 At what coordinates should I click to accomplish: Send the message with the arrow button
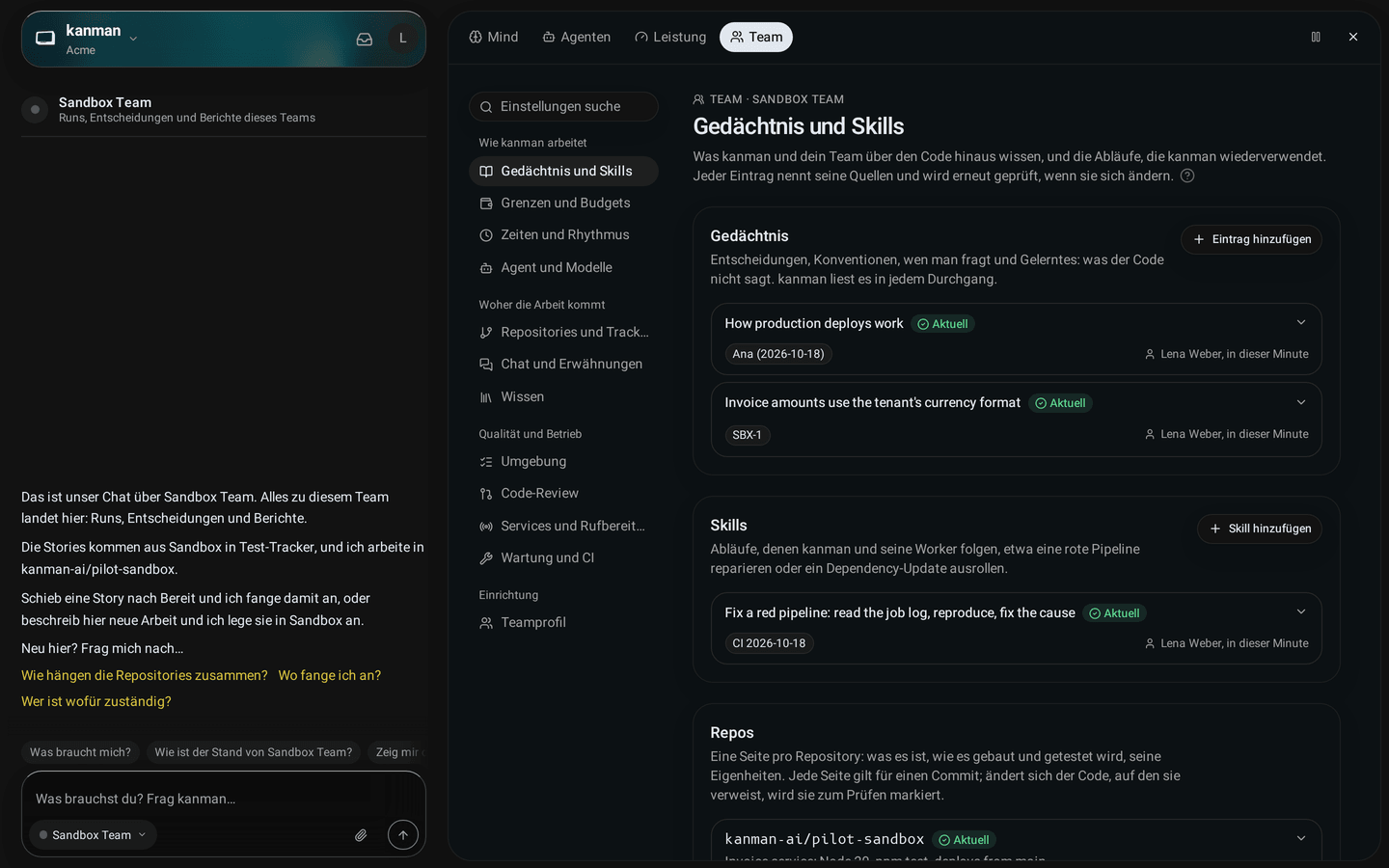(403, 835)
